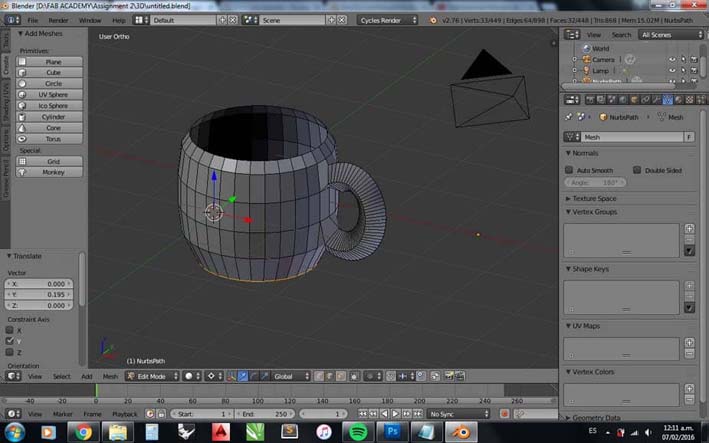This screenshot has width=709, height=443.
Task: Open the File menu
Action: click(33, 20)
